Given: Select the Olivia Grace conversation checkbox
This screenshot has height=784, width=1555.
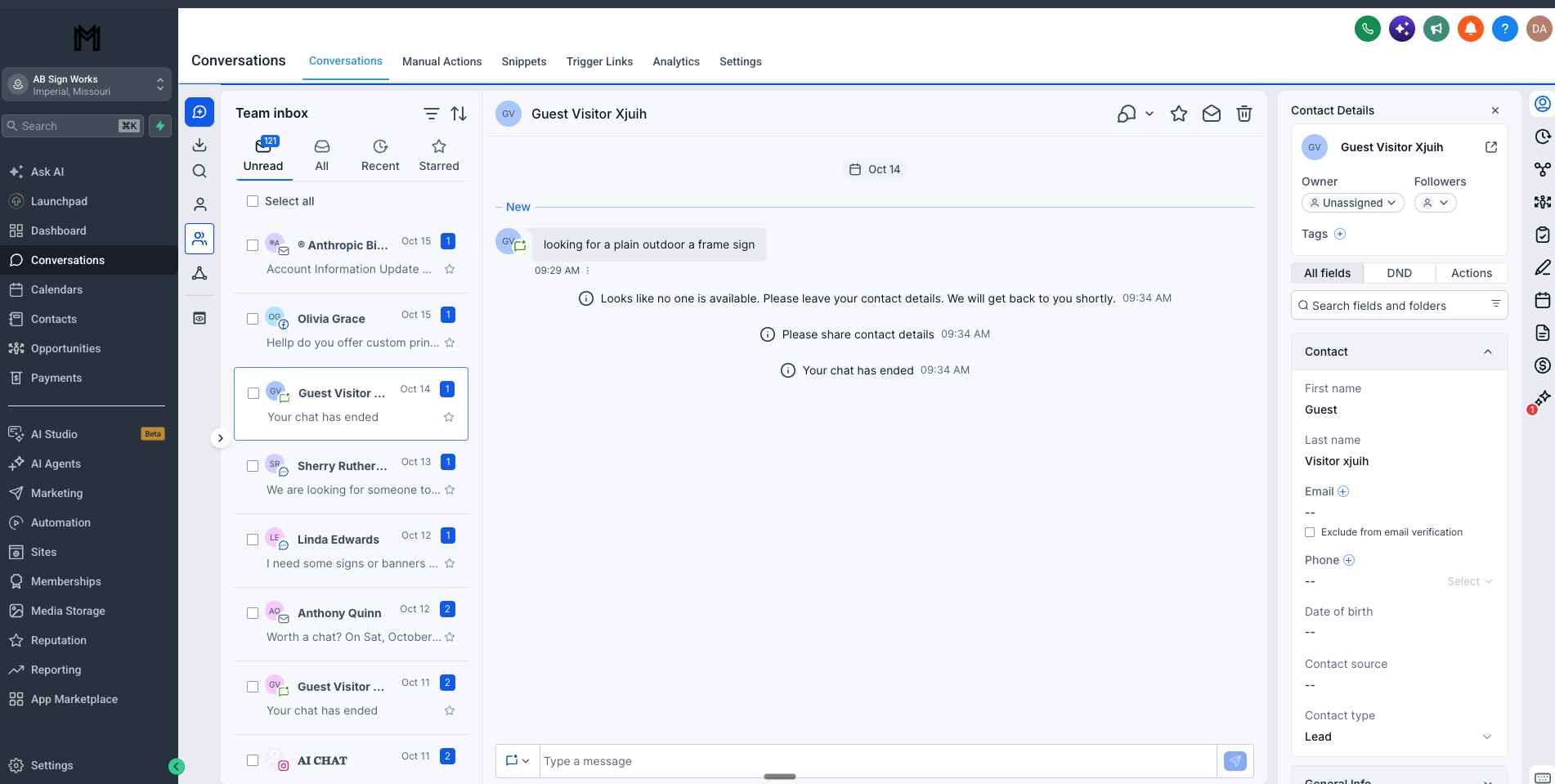Looking at the screenshot, I should [253, 319].
